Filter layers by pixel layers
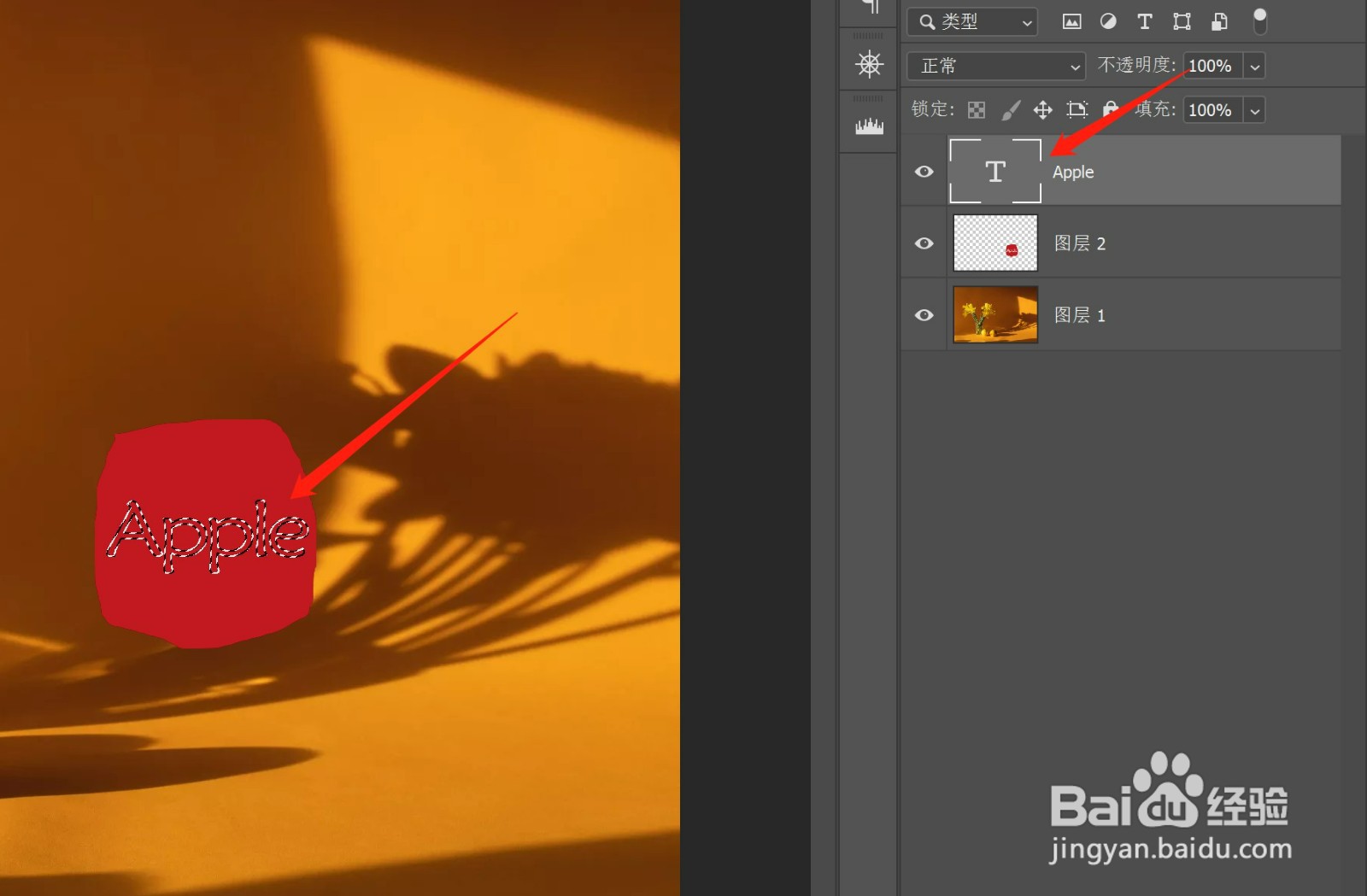 pyautogui.click(x=1071, y=22)
